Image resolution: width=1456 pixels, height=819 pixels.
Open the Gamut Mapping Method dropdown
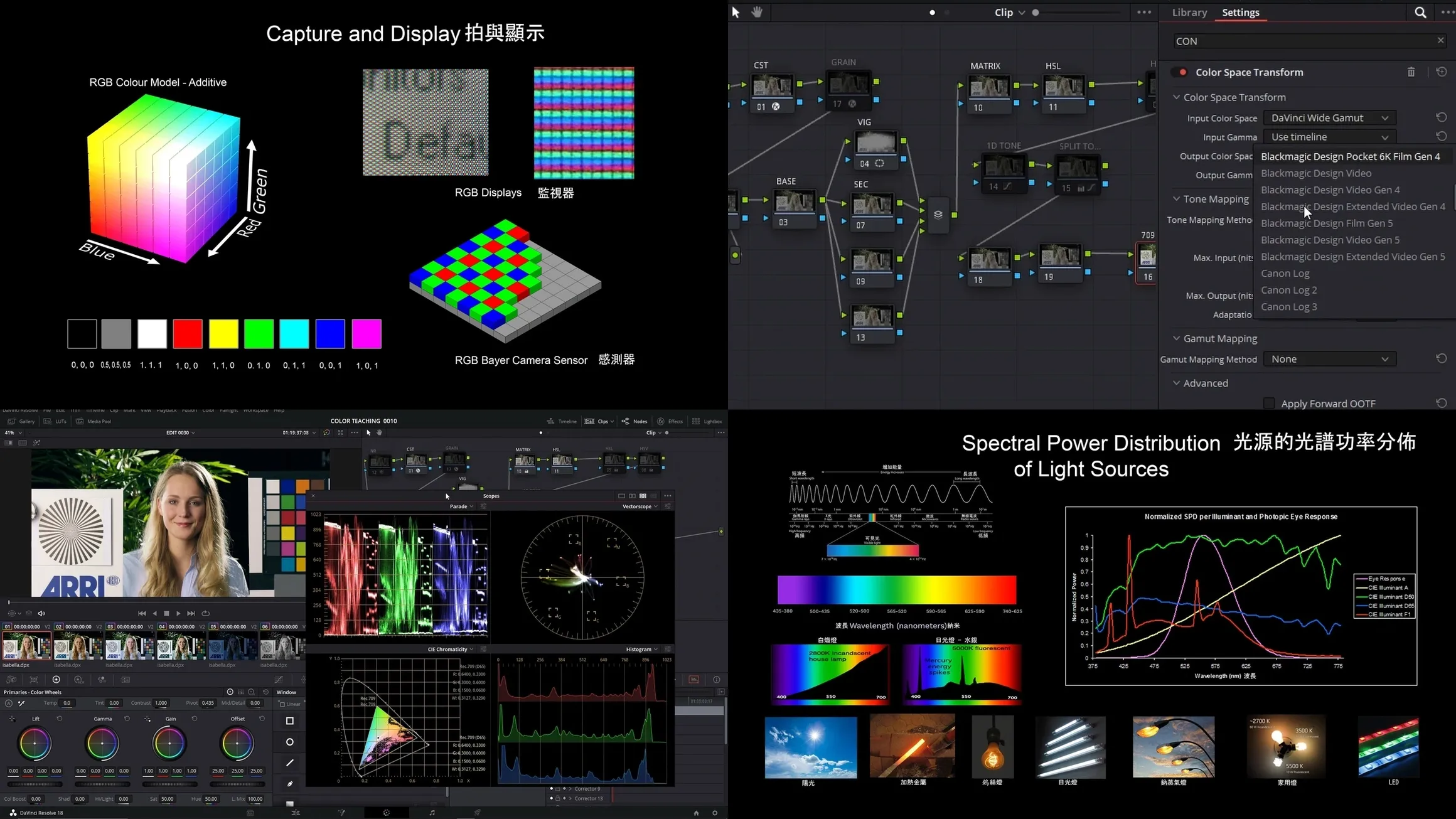1330,359
